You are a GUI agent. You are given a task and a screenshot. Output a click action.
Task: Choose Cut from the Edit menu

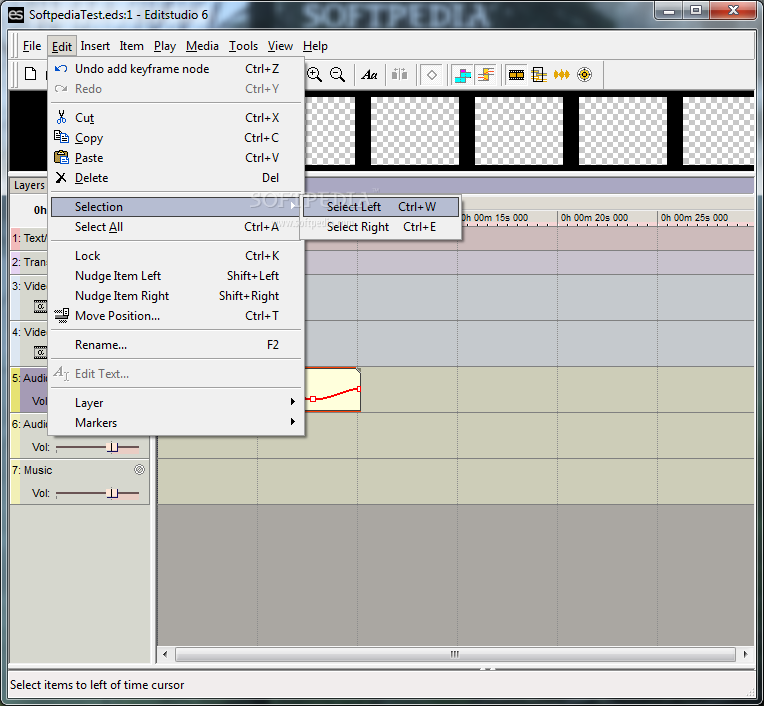pos(176,118)
